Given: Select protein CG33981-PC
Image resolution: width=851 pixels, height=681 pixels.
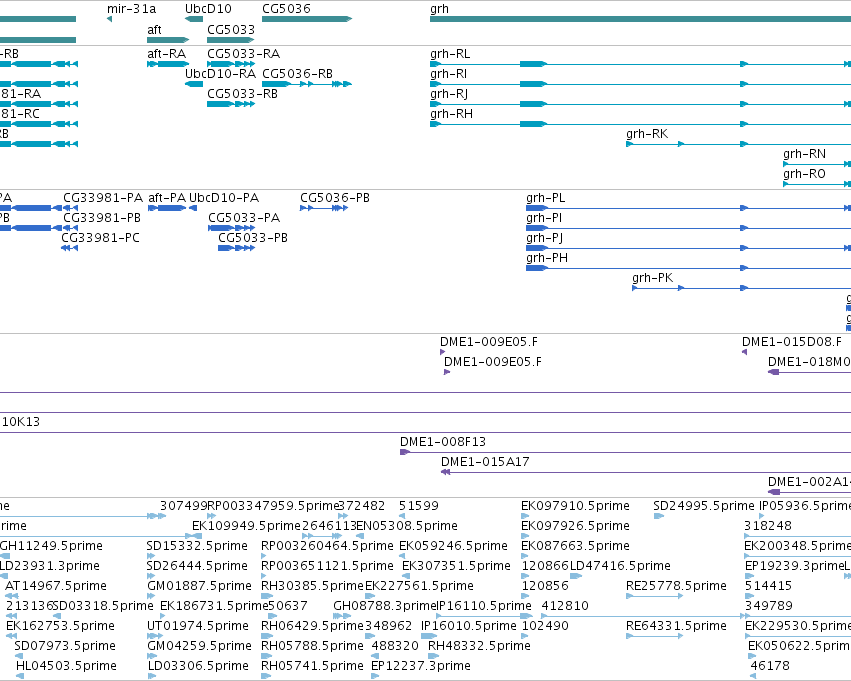Looking at the screenshot, I should (100, 238).
